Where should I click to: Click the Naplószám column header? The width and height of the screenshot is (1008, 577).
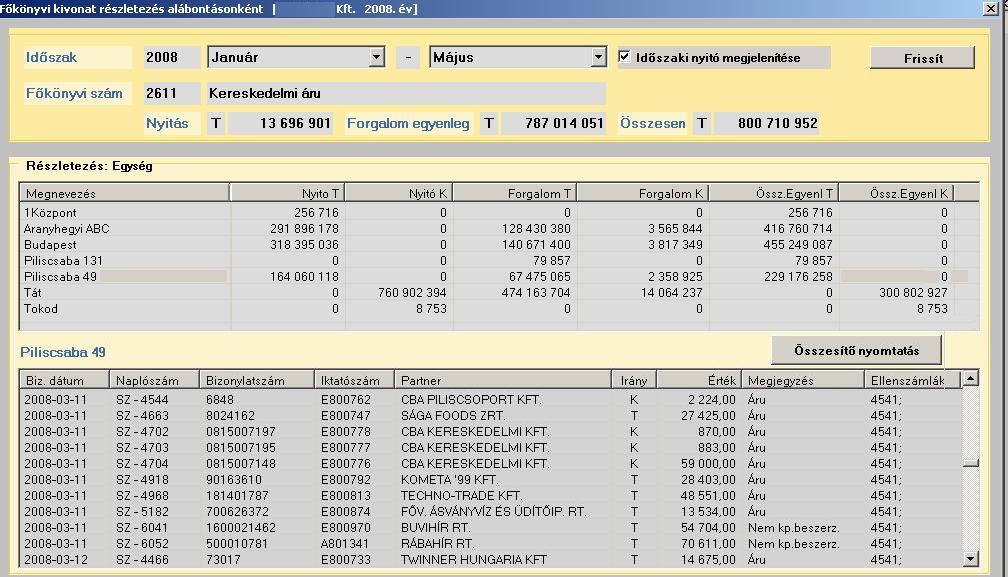(154, 380)
